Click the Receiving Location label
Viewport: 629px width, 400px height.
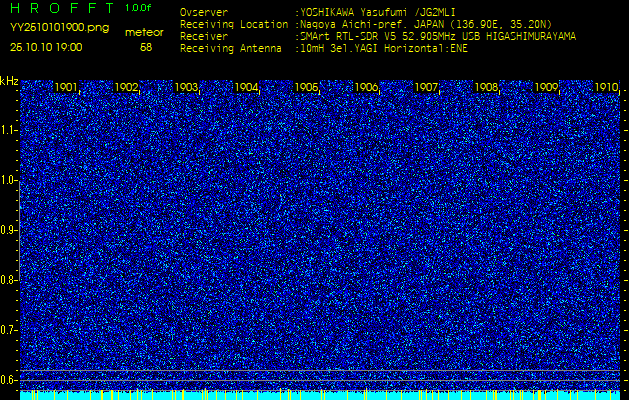(x=234, y=24)
